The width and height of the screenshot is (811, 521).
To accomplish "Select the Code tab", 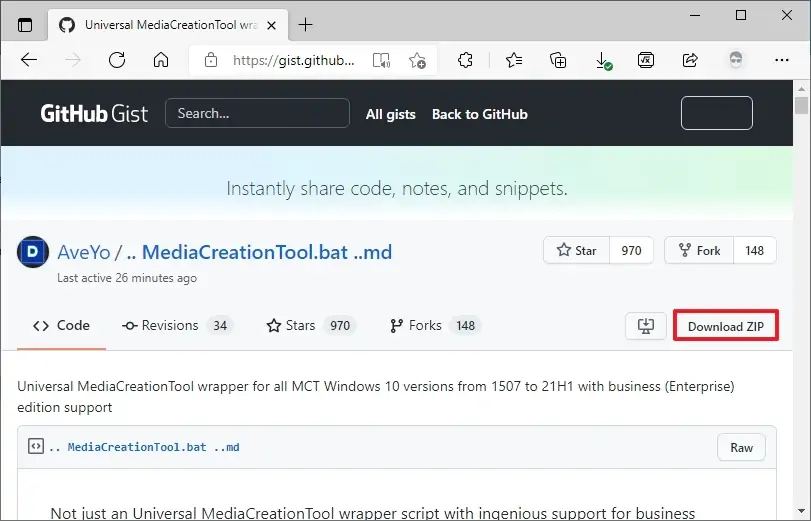I will point(61,325).
